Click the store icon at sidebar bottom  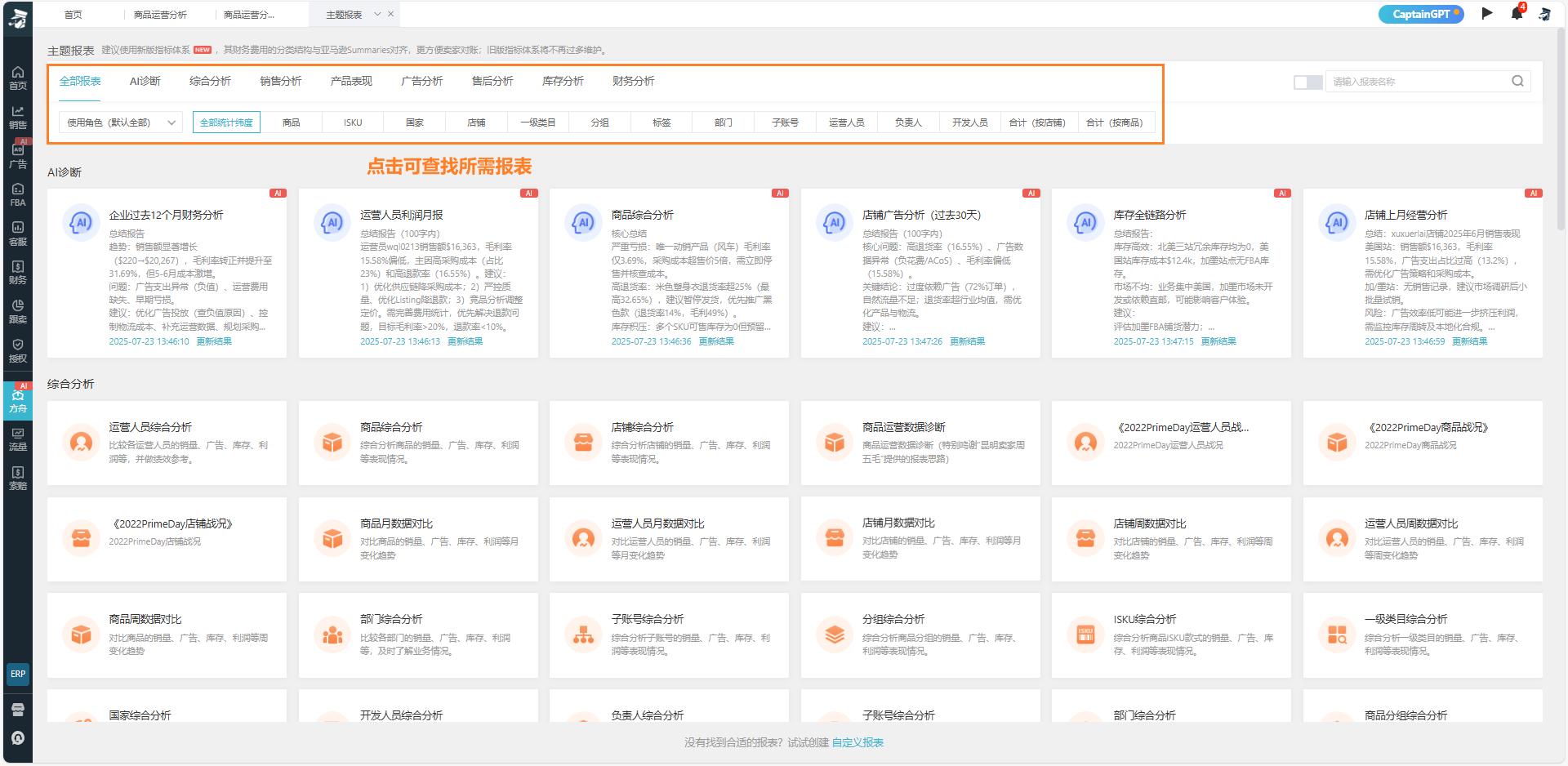[x=18, y=709]
